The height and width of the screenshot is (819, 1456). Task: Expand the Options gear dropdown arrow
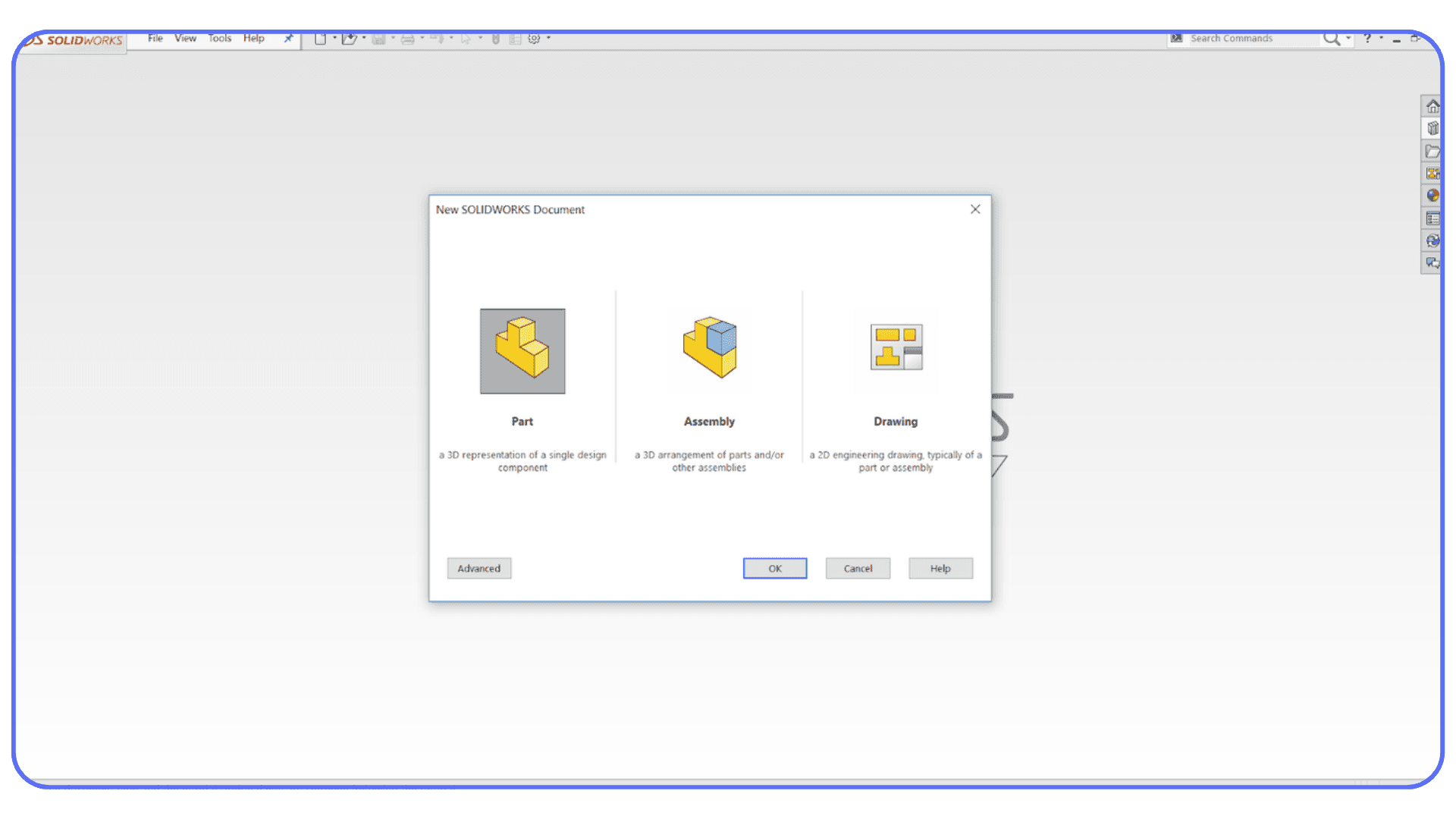click(548, 38)
